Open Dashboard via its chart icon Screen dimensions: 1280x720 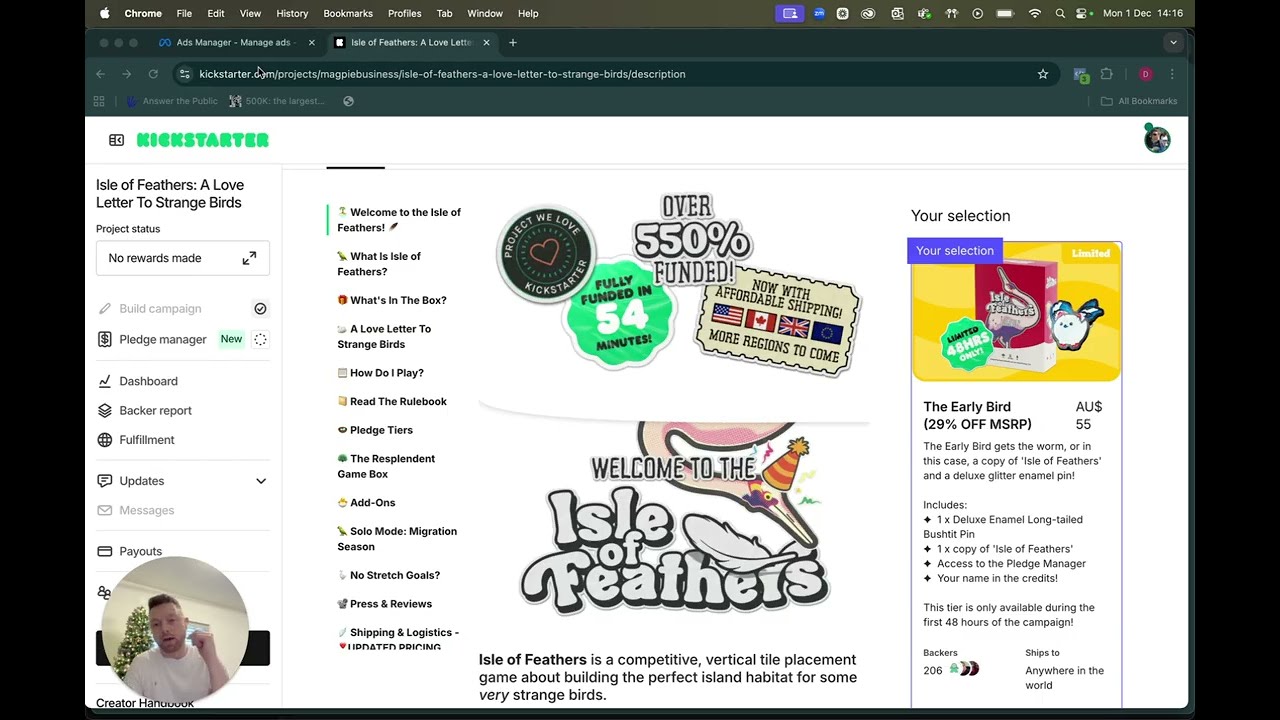click(x=105, y=381)
